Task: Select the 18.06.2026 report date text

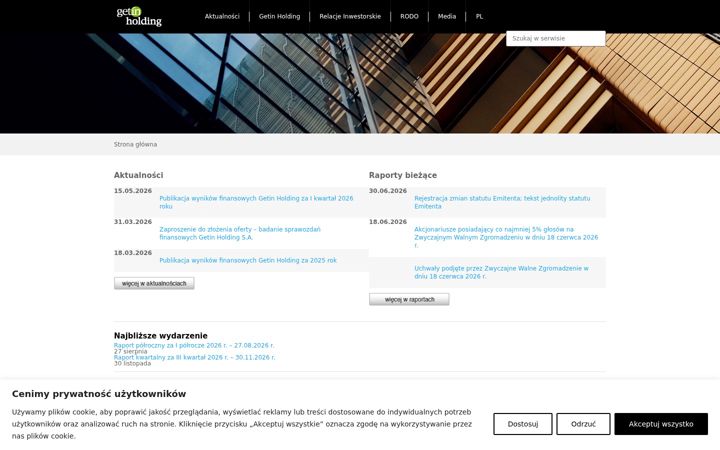Action: [388, 222]
